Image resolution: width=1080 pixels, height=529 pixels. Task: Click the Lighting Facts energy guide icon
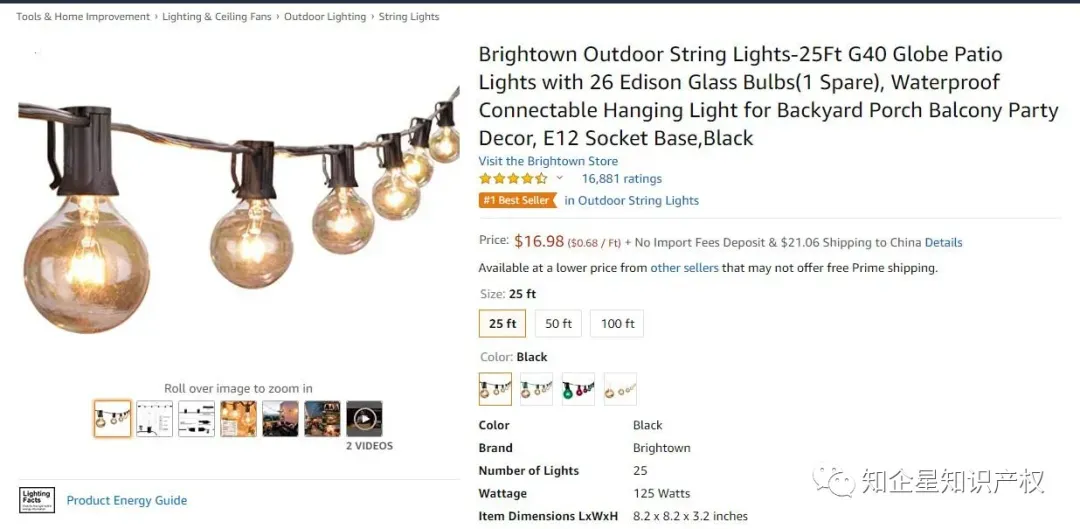(37, 500)
